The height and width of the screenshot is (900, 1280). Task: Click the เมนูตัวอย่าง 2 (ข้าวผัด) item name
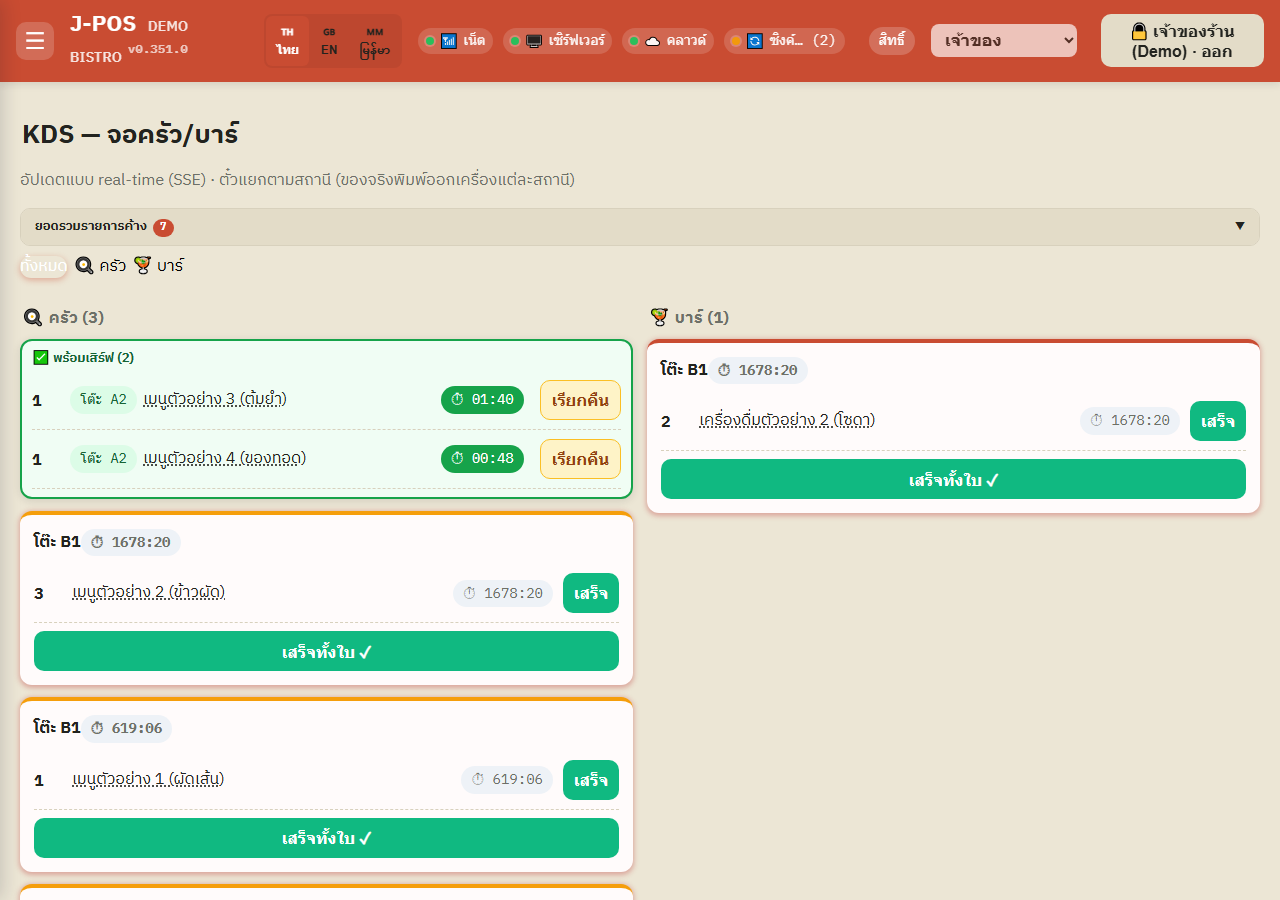[149, 593]
